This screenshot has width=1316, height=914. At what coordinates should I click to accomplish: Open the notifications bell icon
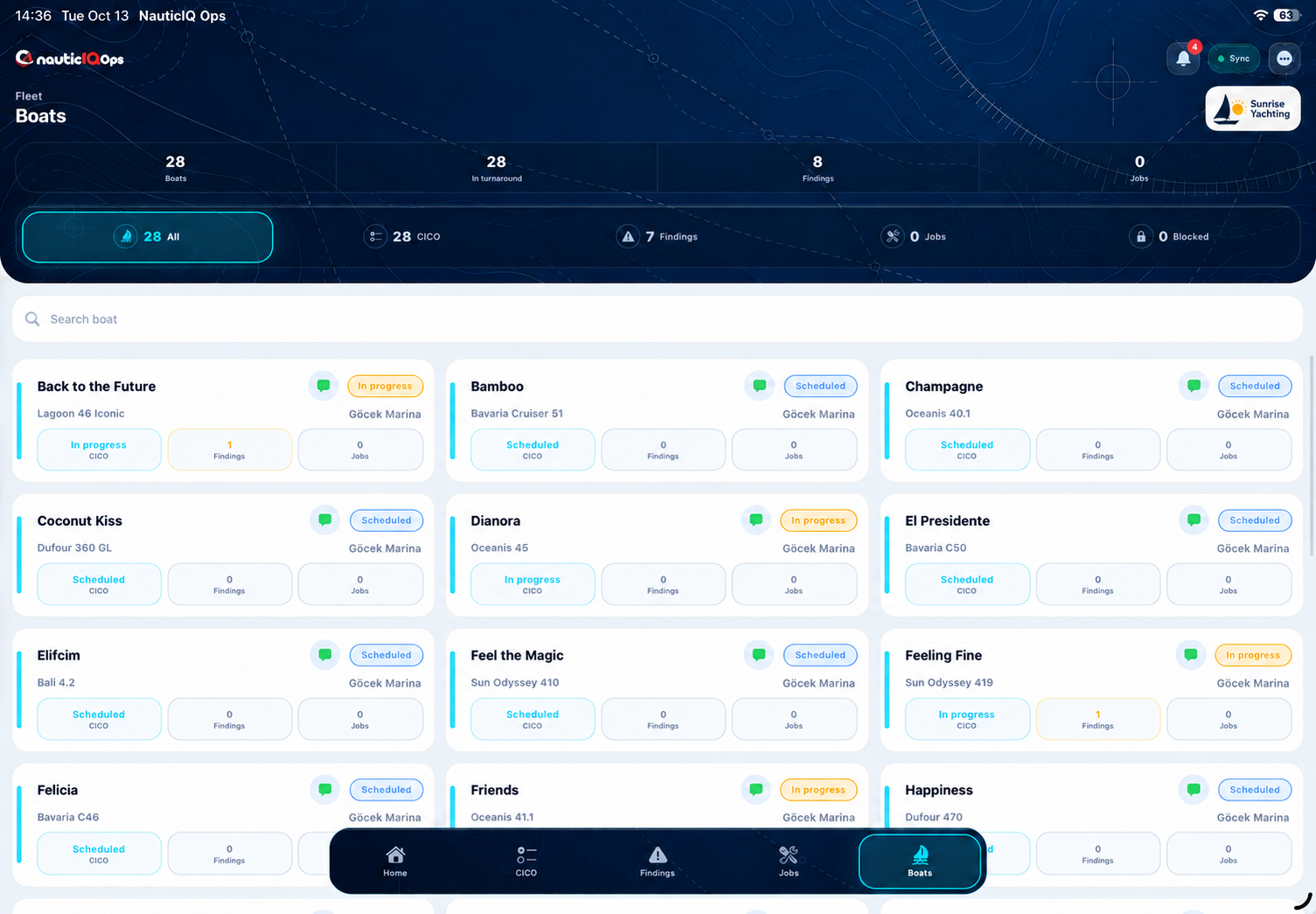1183,59
